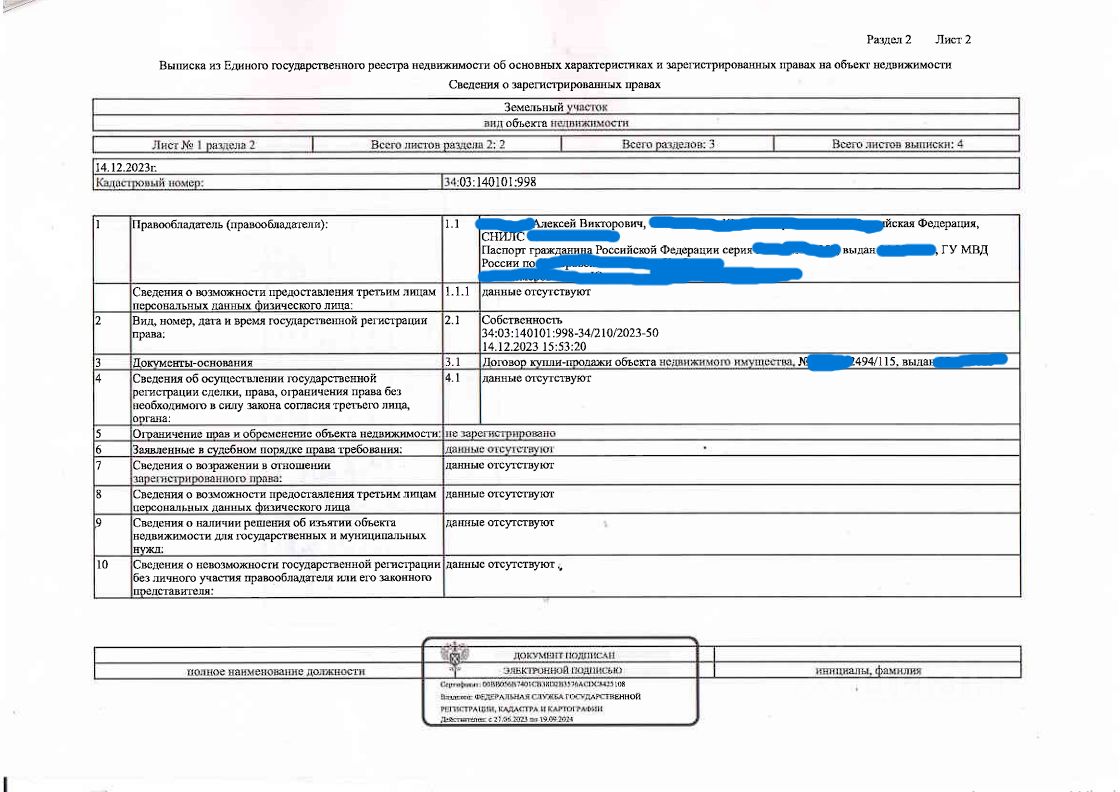The height and width of the screenshot is (792, 1120).
Task: Select the cell "Лист № 1 раздела 2"
Action: (204, 145)
